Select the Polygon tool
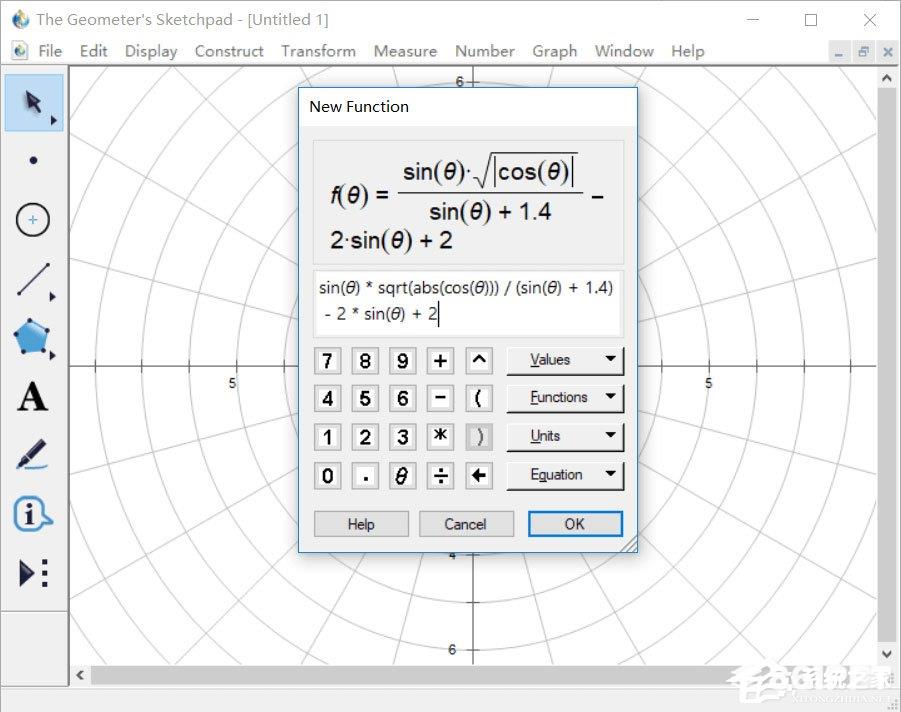Screen dimensions: 901x712 (32, 337)
